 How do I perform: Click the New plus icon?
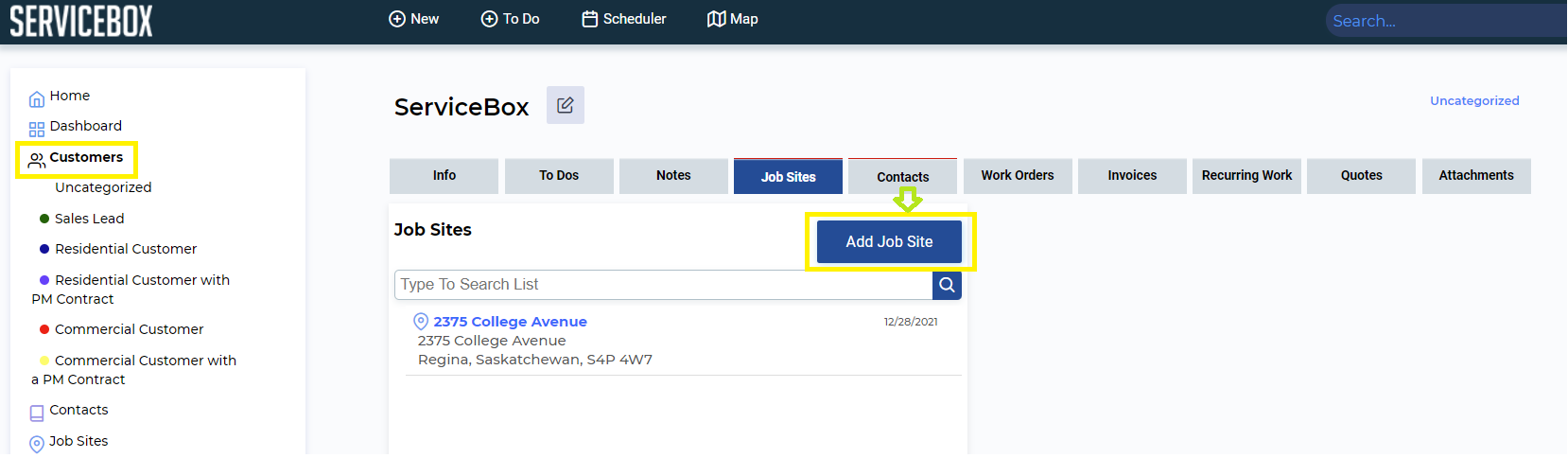[x=397, y=19]
